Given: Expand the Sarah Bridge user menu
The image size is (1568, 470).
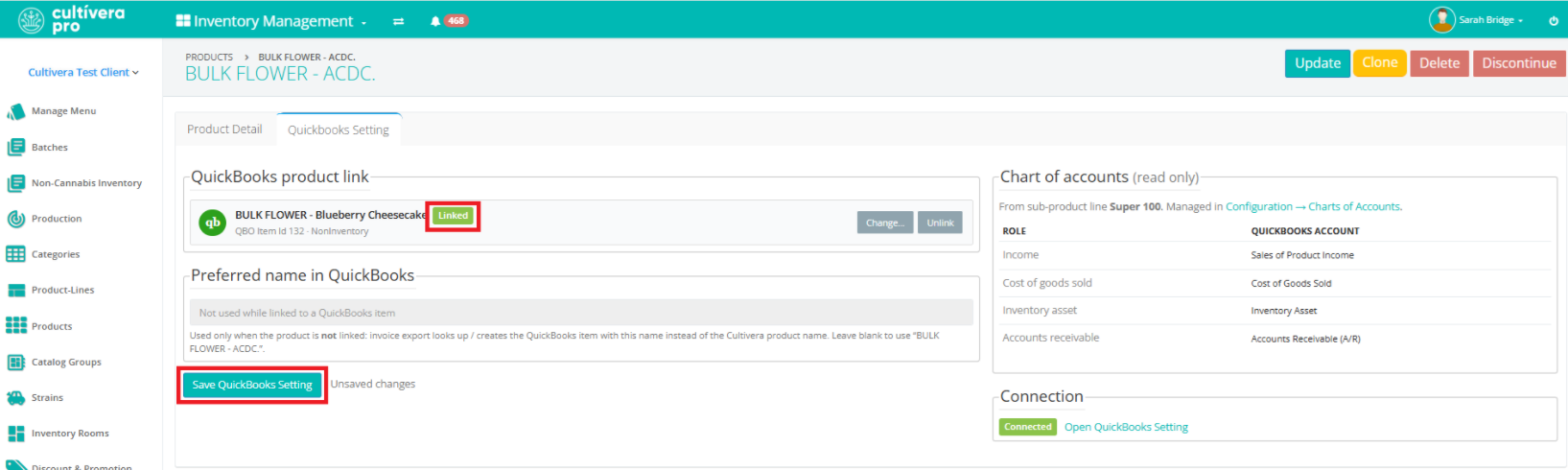Looking at the screenshot, I should pos(1476,19).
